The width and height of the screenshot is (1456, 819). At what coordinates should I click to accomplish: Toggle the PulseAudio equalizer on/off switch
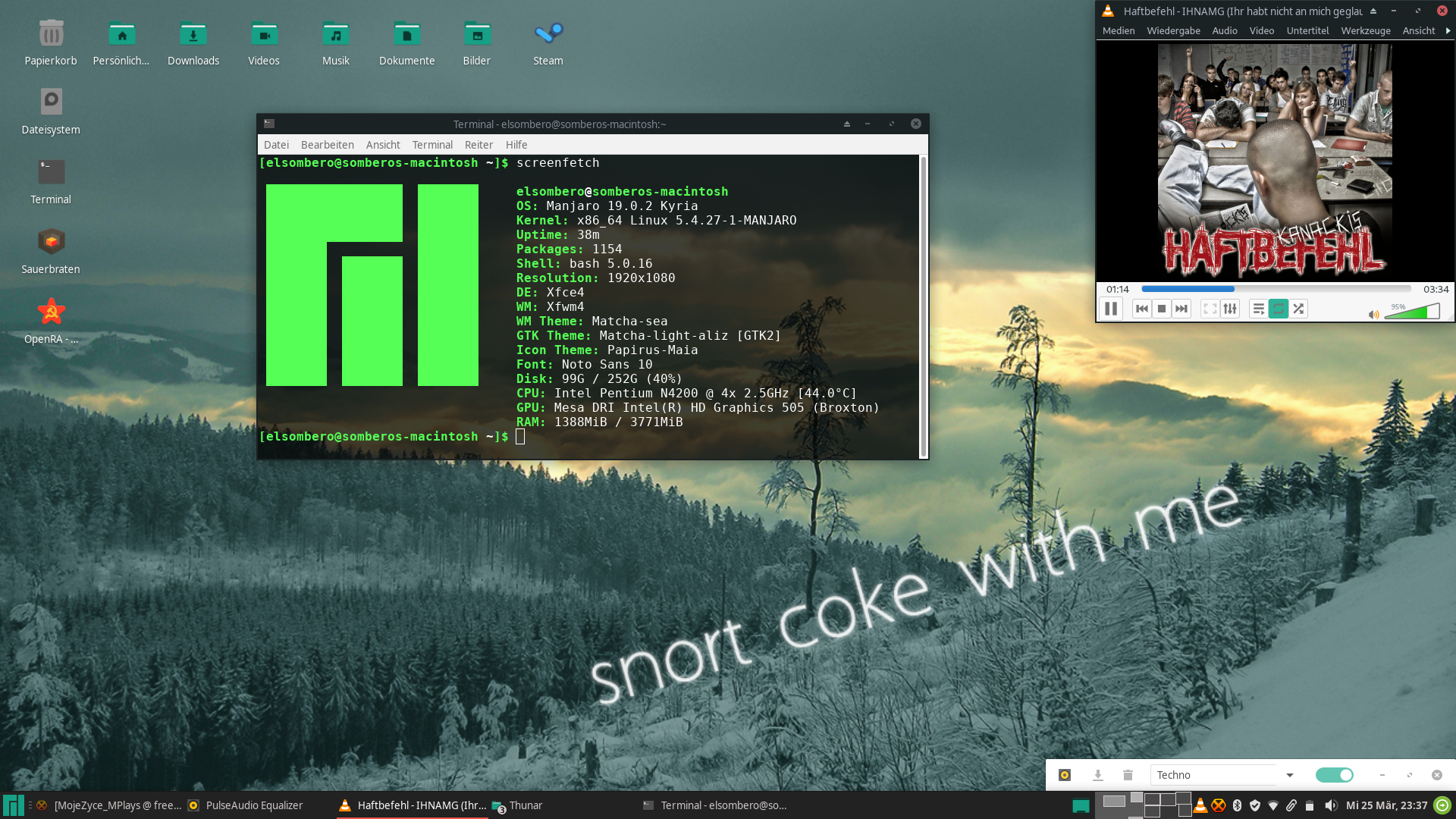pos(1335,775)
